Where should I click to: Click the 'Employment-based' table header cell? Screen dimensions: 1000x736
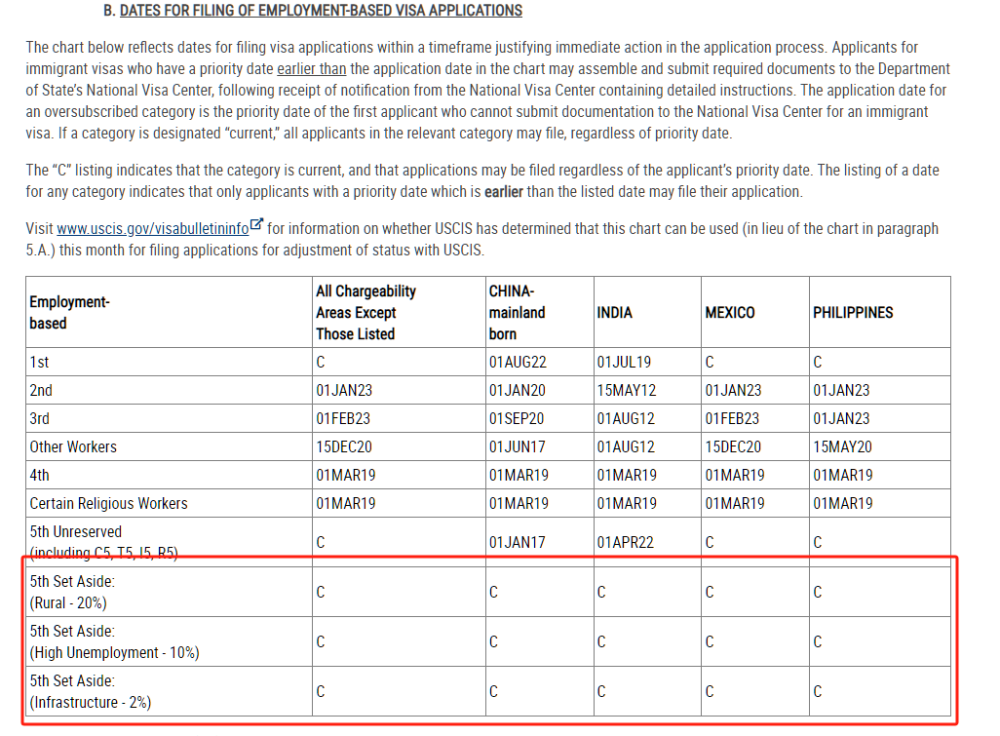(69, 312)
